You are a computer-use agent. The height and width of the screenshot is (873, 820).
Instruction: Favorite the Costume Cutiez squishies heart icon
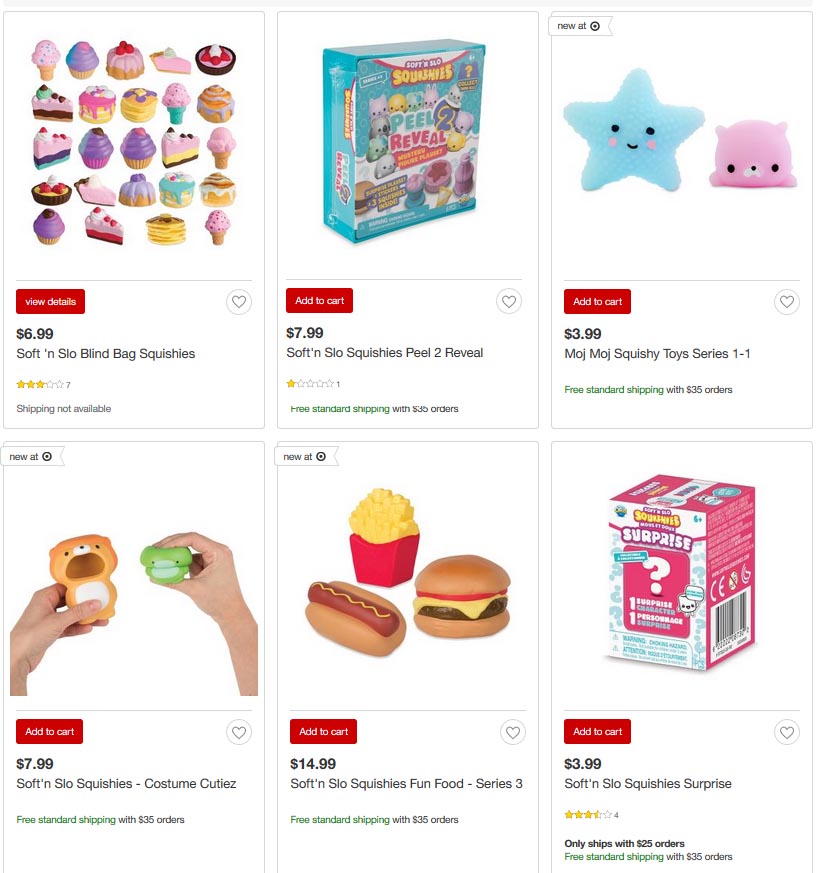point(239,732)
